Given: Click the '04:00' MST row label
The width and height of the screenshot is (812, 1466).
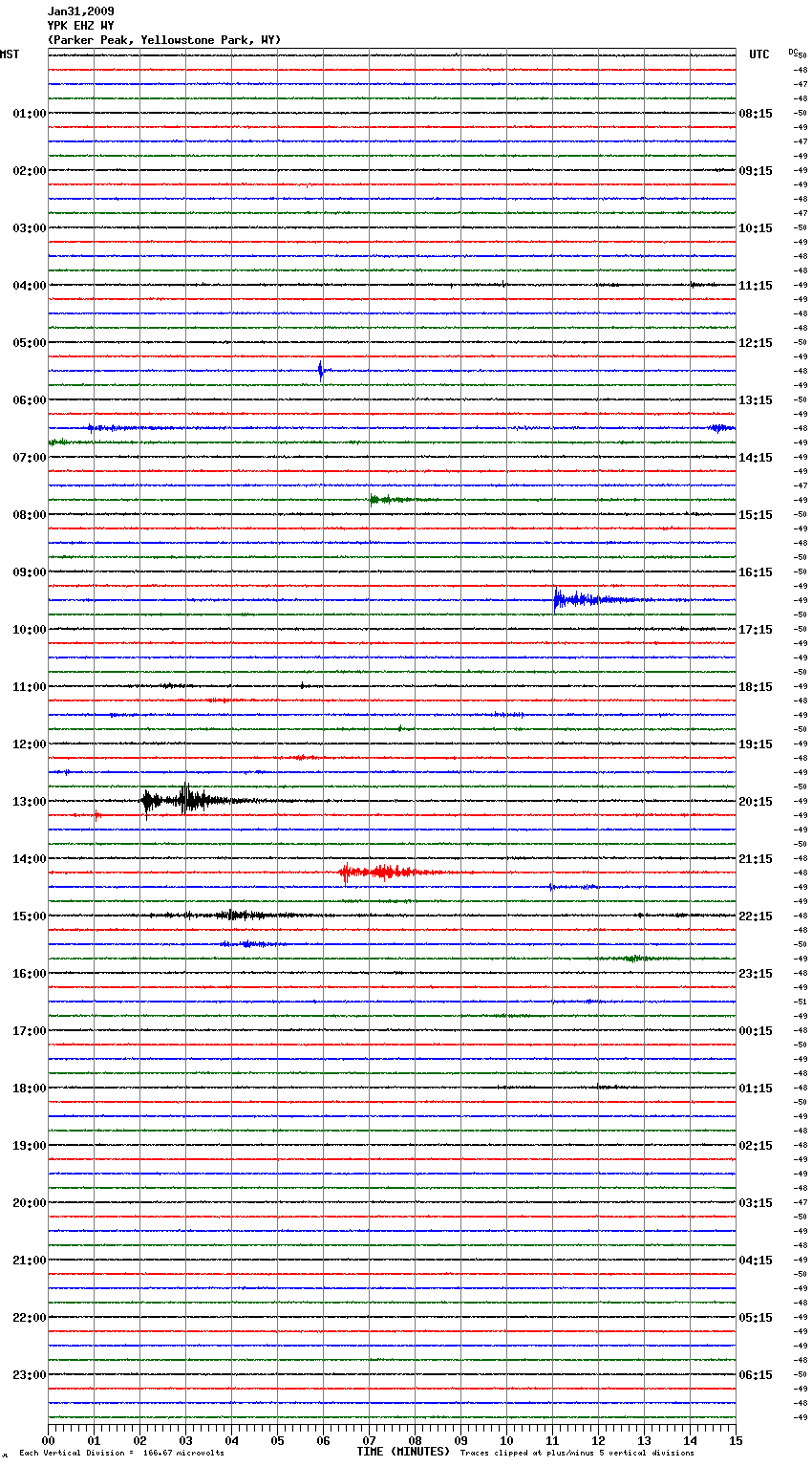Looking at the screenshot, I should pyautogui.click(x=29, y=286).
